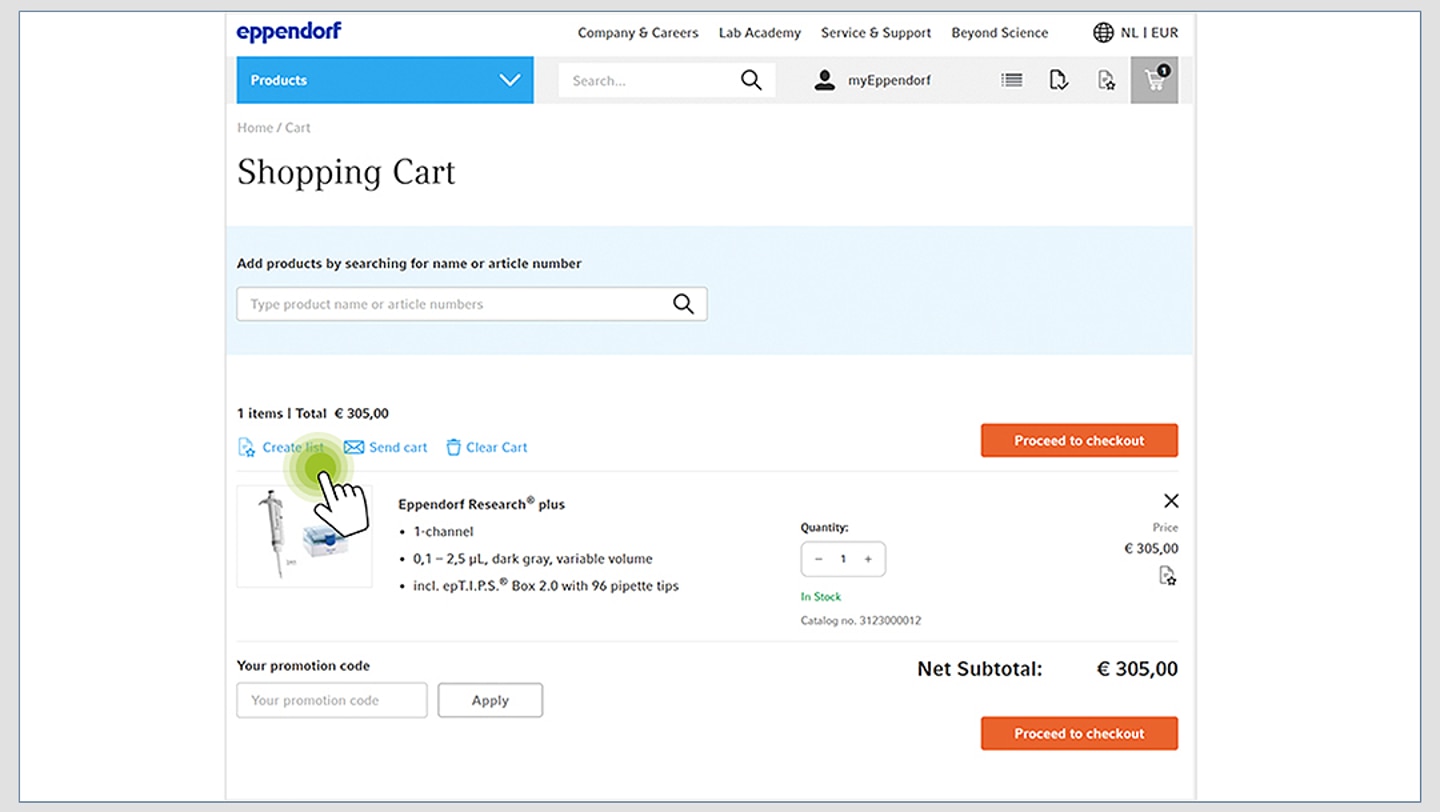Expand the Products dropdown
Viewport: 1440px width, 812px height.
click(x=385, y=80)
